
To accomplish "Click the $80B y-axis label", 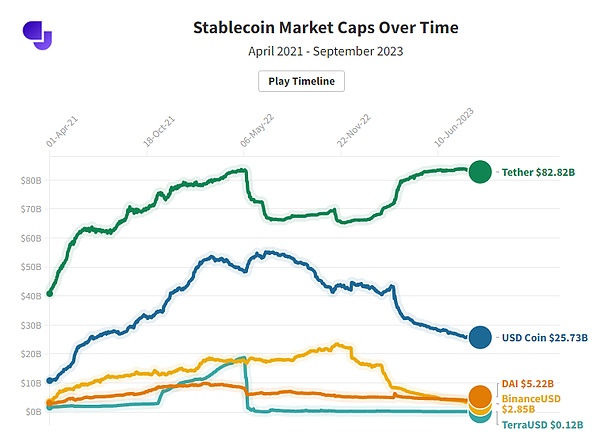I will pos(30,180).
